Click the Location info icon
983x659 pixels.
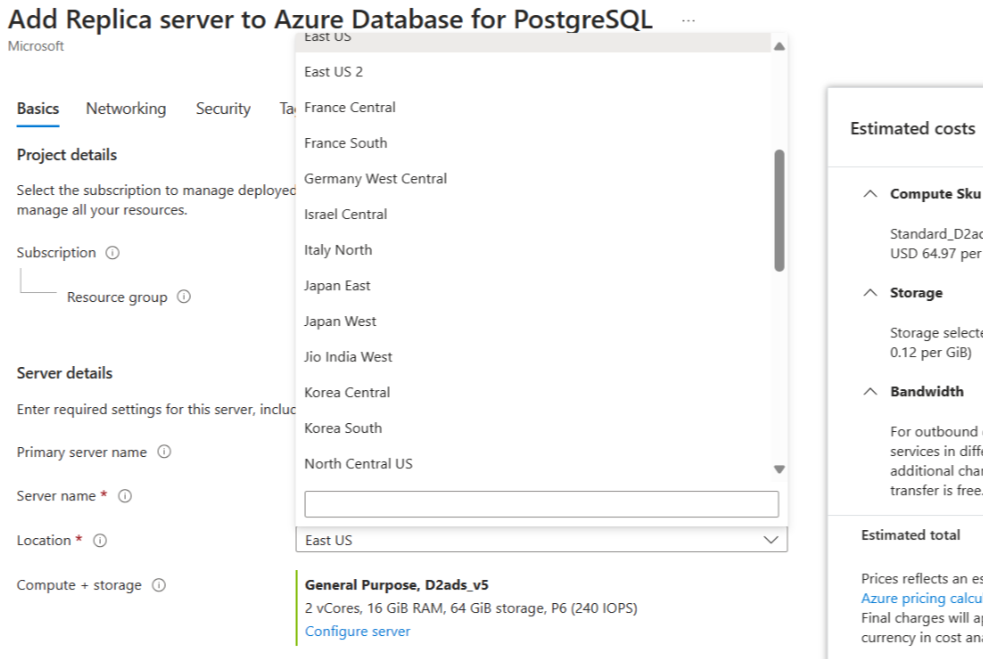click(x=100, y=540)
